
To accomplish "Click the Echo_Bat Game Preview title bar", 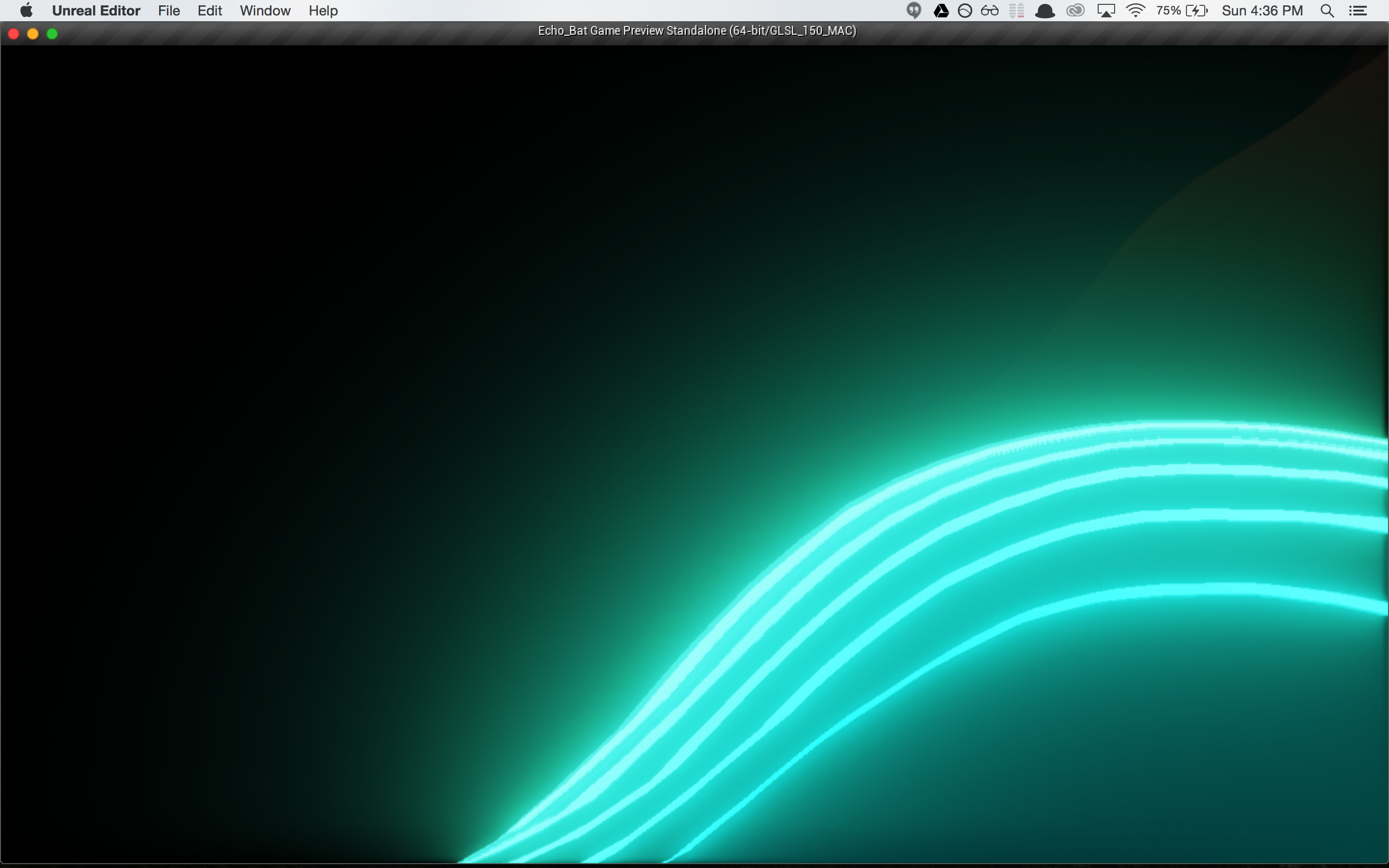I will coord(696,31).
